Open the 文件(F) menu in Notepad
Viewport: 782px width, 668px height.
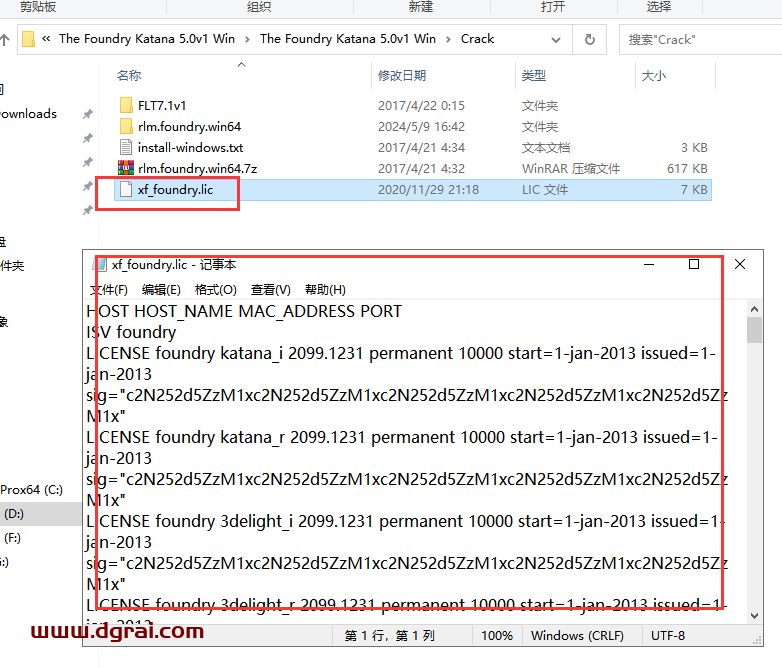point(109,290)
